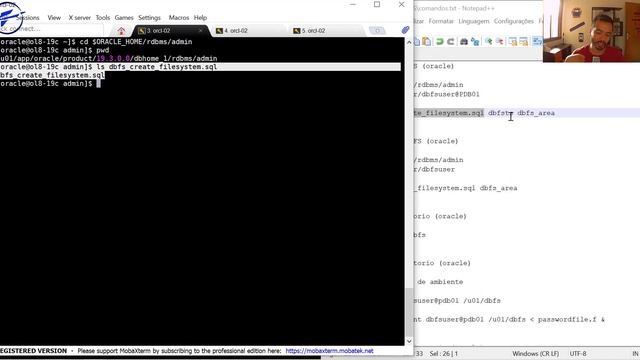Click 'dbfs_area' on the highlighted Notepad++ line
This screenshot has height=360, width=640.
536,113
